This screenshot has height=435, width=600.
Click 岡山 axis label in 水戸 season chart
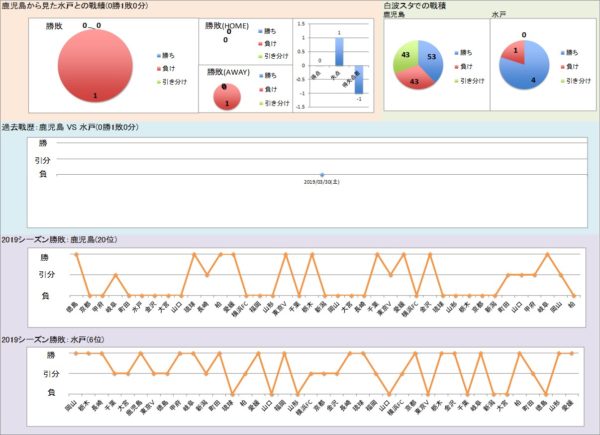coord(72,406)
